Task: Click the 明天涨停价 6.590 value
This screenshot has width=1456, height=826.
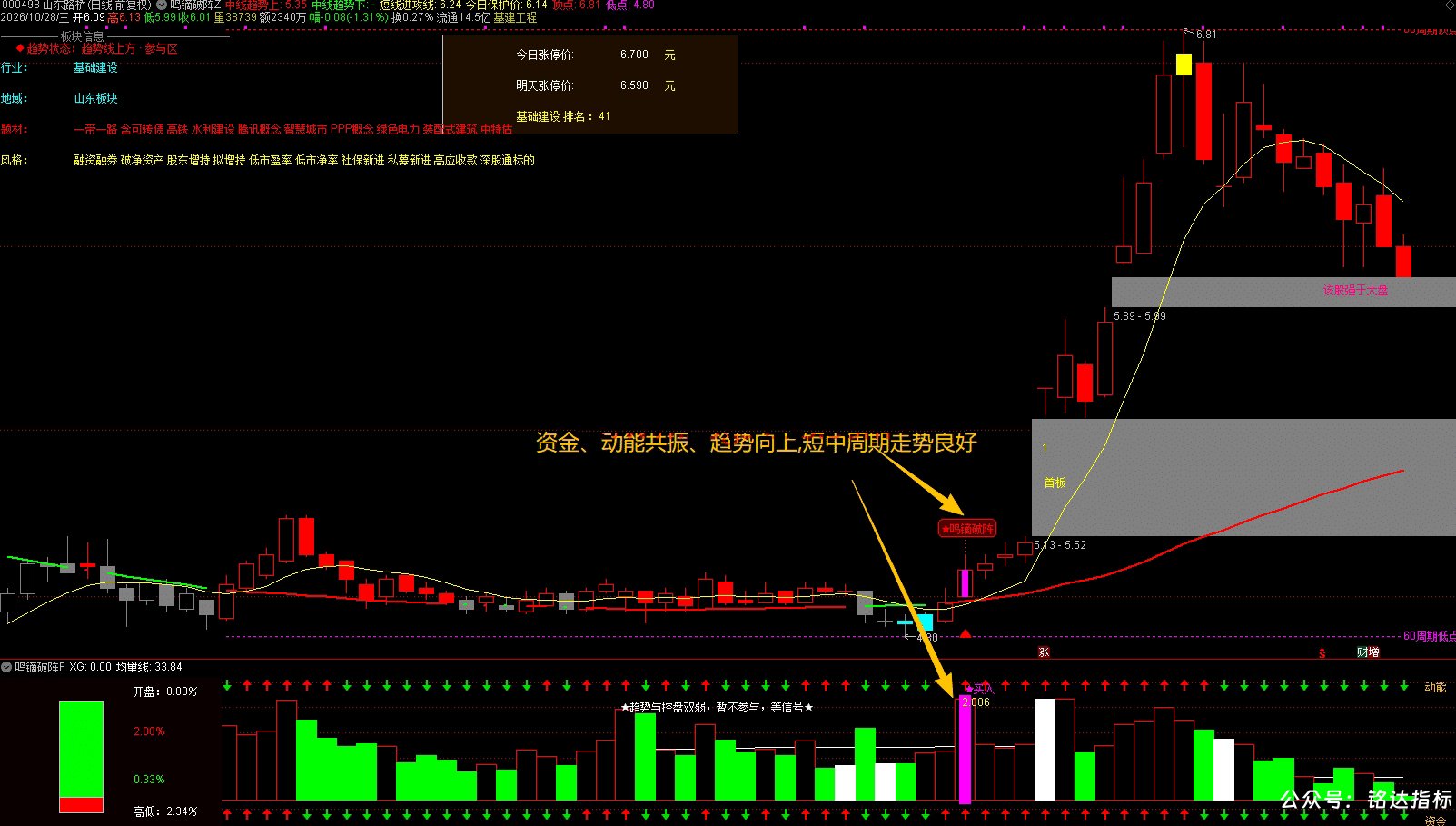Action: 634,85
